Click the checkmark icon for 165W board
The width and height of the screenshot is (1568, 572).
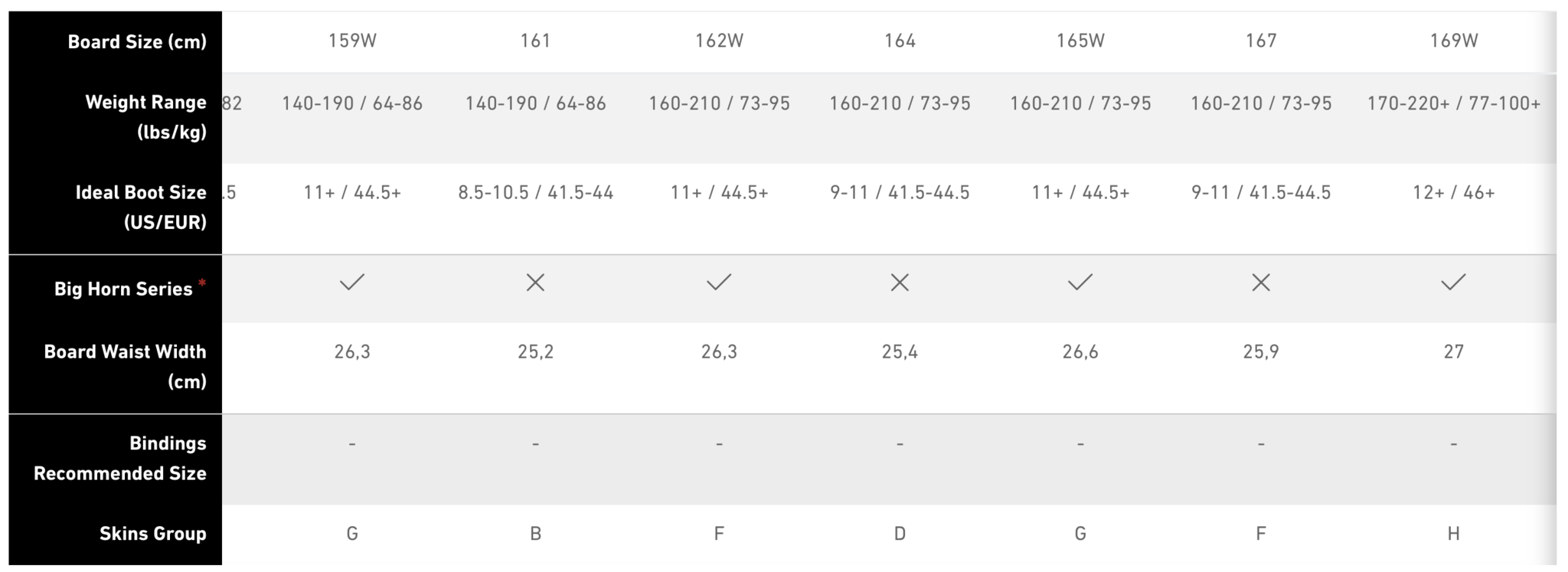(1080, 283)
